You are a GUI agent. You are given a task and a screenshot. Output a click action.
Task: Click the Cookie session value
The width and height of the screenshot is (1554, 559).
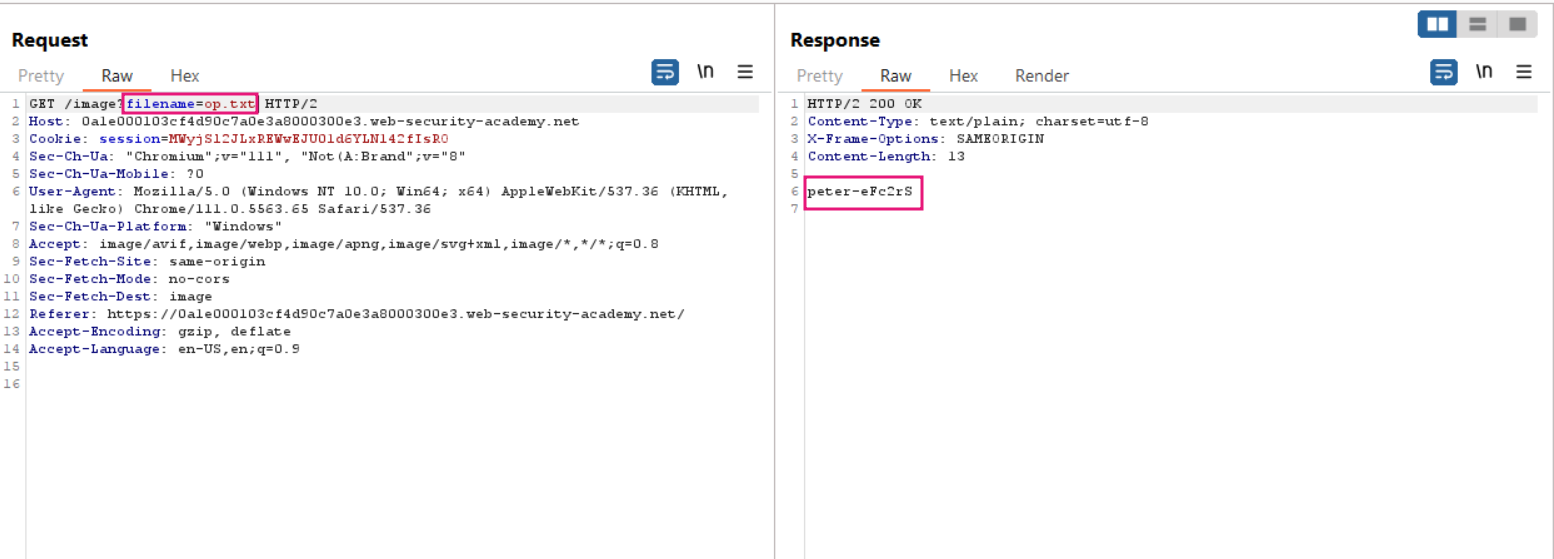tap(308, 139)
